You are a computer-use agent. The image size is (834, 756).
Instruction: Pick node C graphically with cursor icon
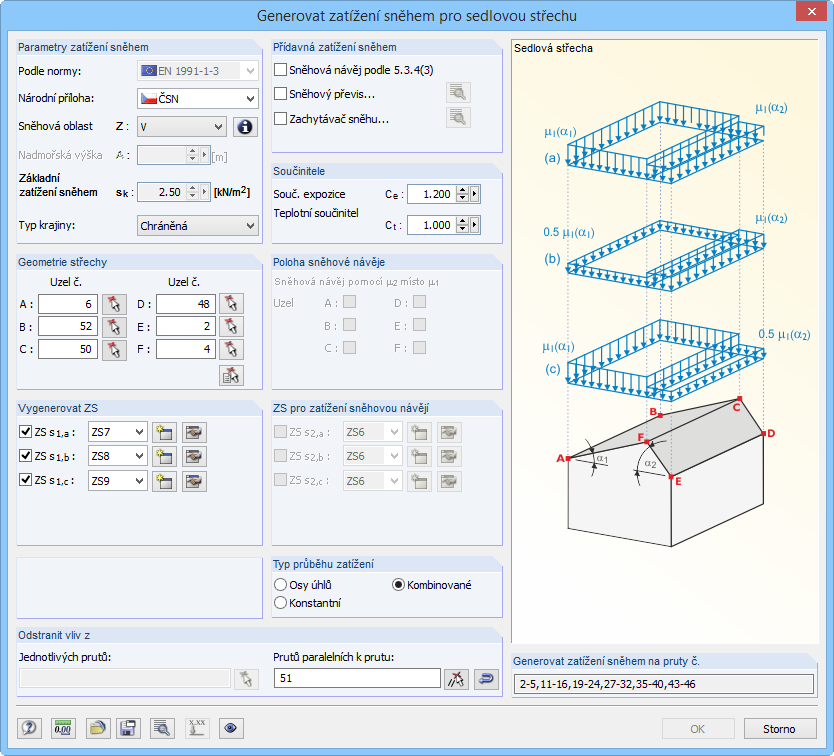(114, 350)
